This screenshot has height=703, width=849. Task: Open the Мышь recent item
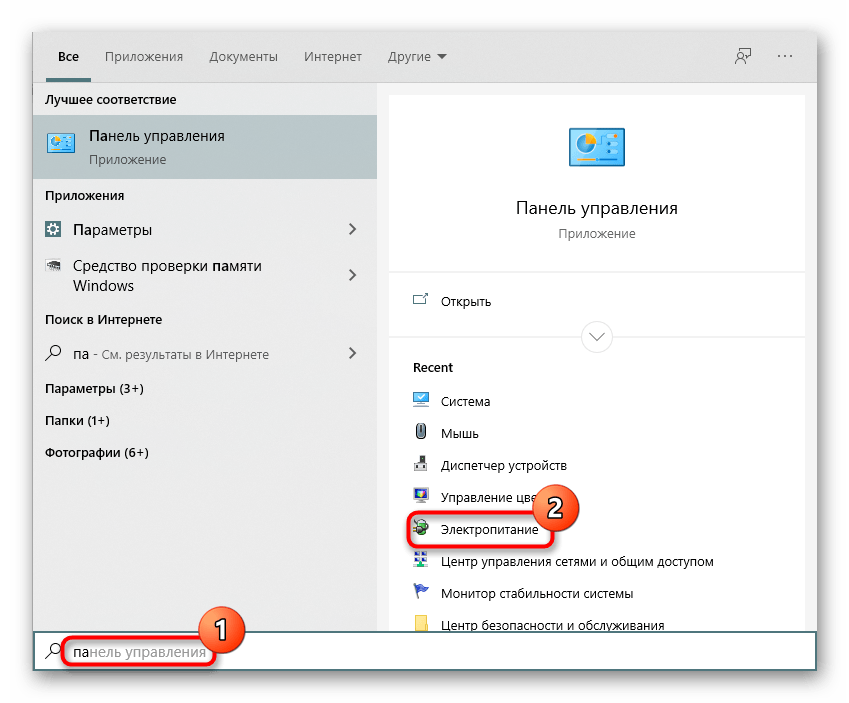point(460,433)
